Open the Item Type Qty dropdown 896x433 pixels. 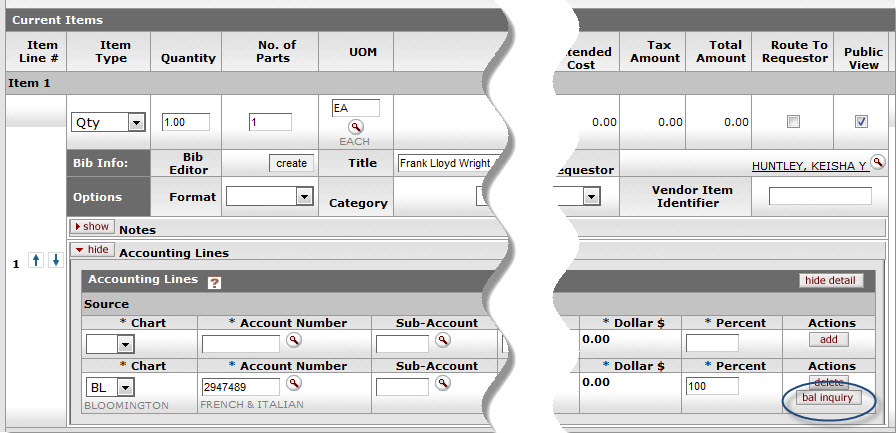136,122
